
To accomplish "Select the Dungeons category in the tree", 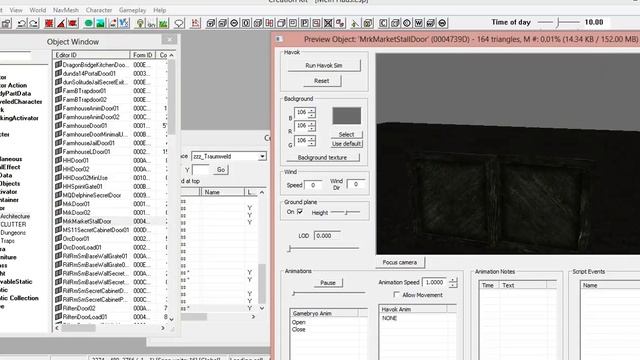I will [x=13, y=233].
